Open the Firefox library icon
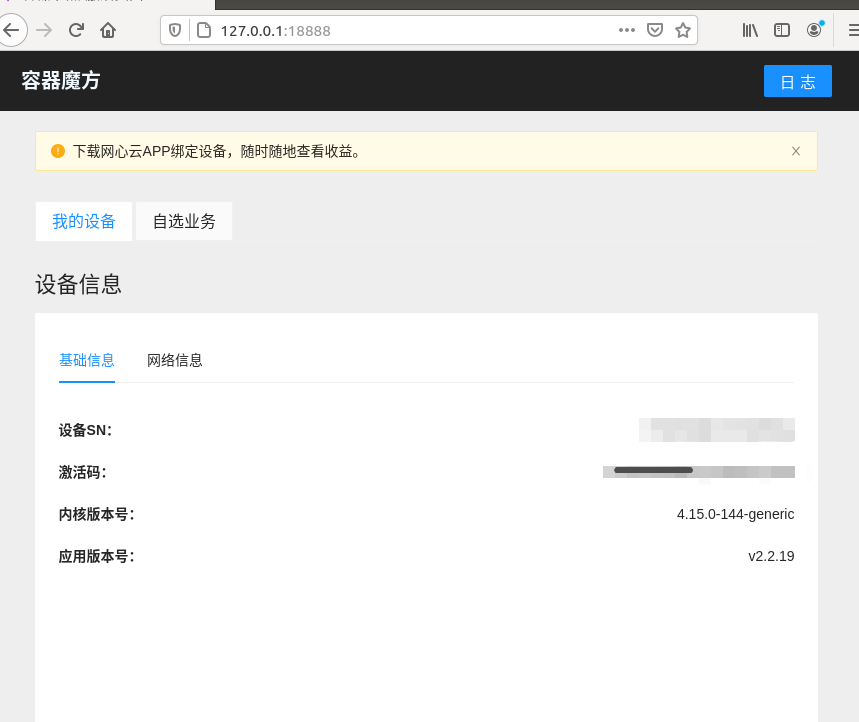Viewport: 859px width, 722px height. click(750, 30)
